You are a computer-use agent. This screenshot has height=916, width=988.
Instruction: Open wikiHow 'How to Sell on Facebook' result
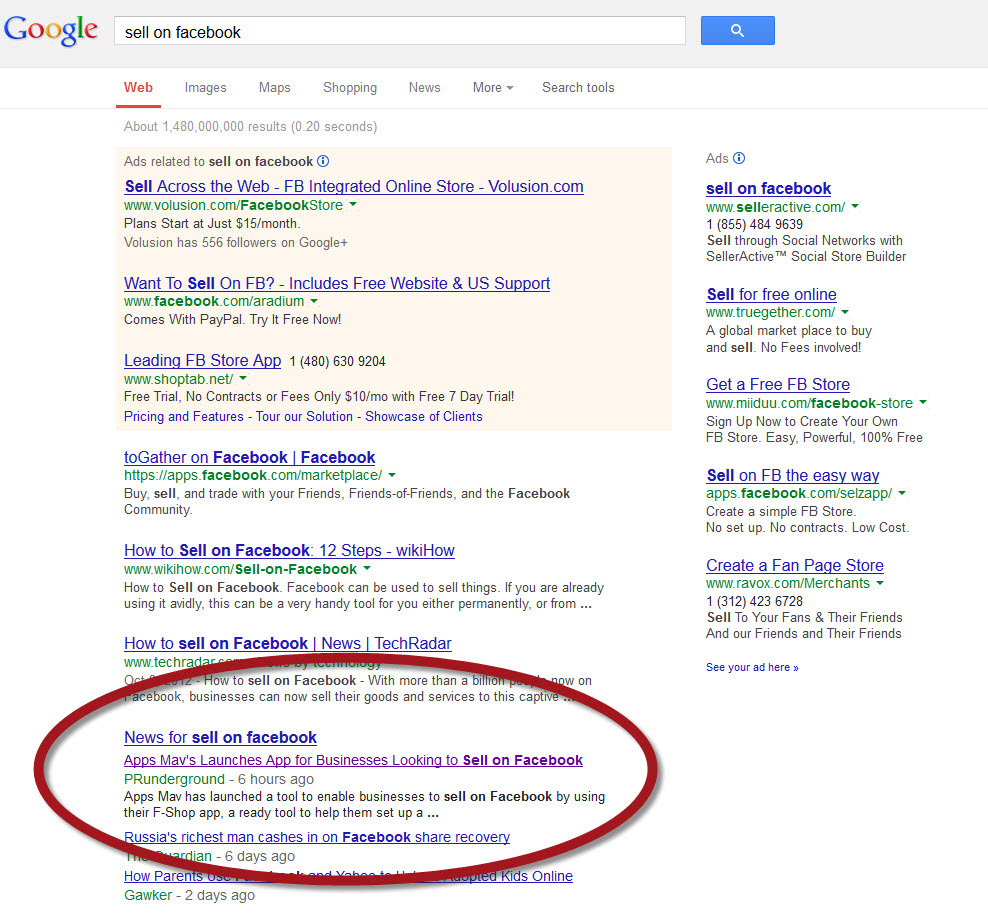click(x=289, y=551)
